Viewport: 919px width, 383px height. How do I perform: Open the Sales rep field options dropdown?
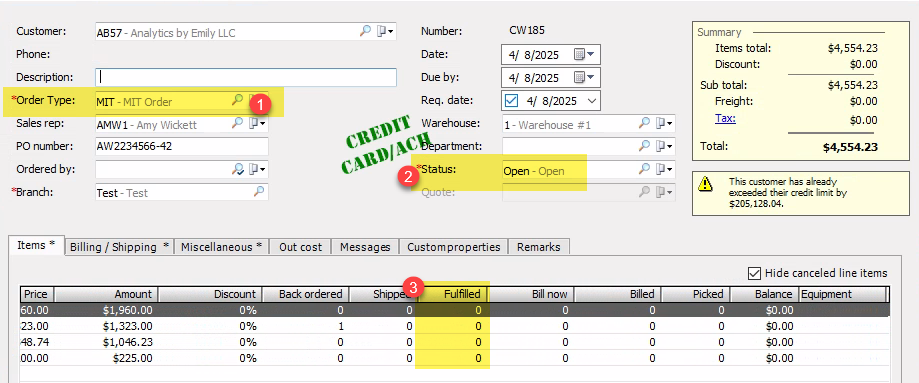257,123
